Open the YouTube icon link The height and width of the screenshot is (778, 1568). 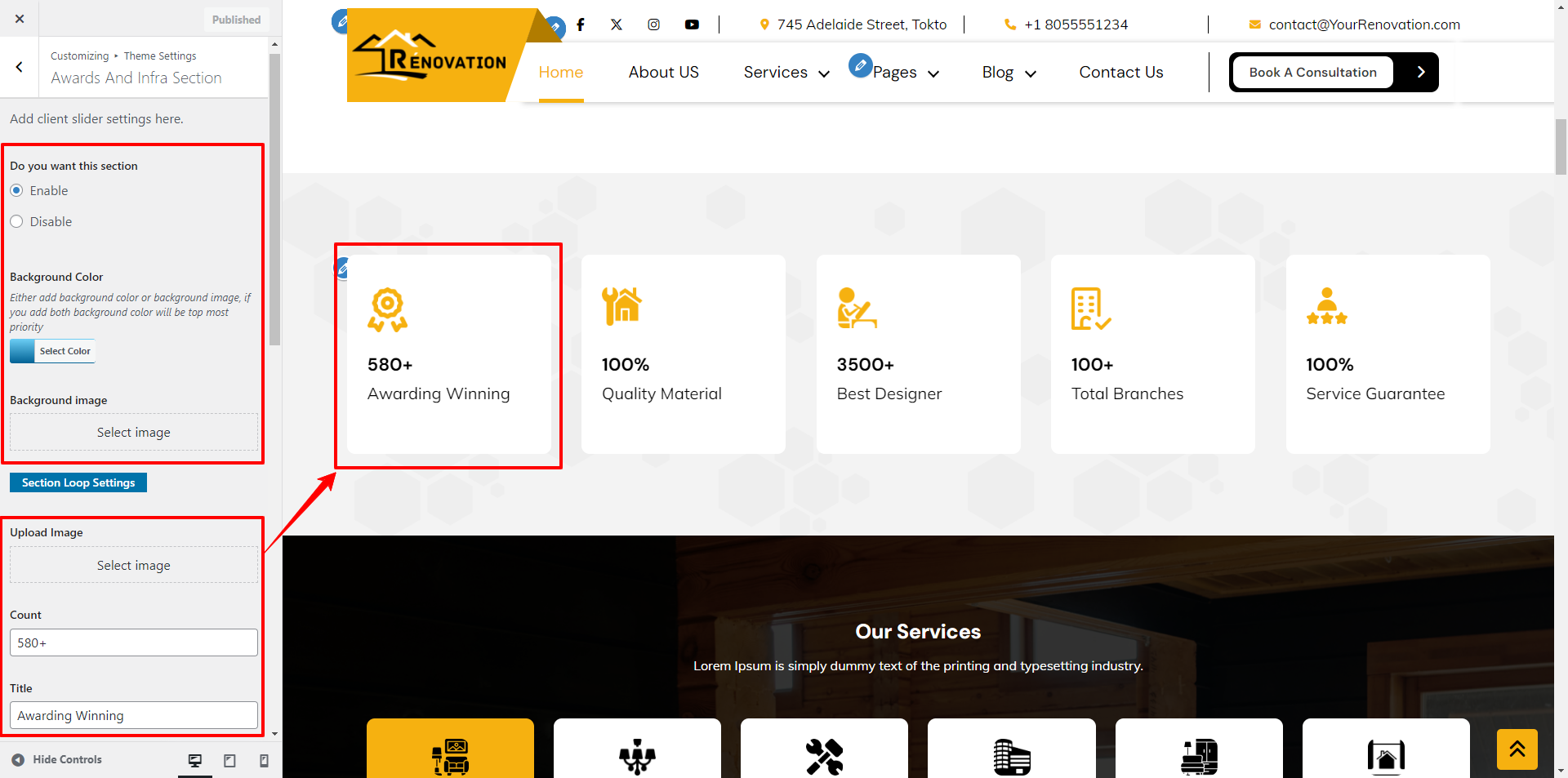(692, 24)
